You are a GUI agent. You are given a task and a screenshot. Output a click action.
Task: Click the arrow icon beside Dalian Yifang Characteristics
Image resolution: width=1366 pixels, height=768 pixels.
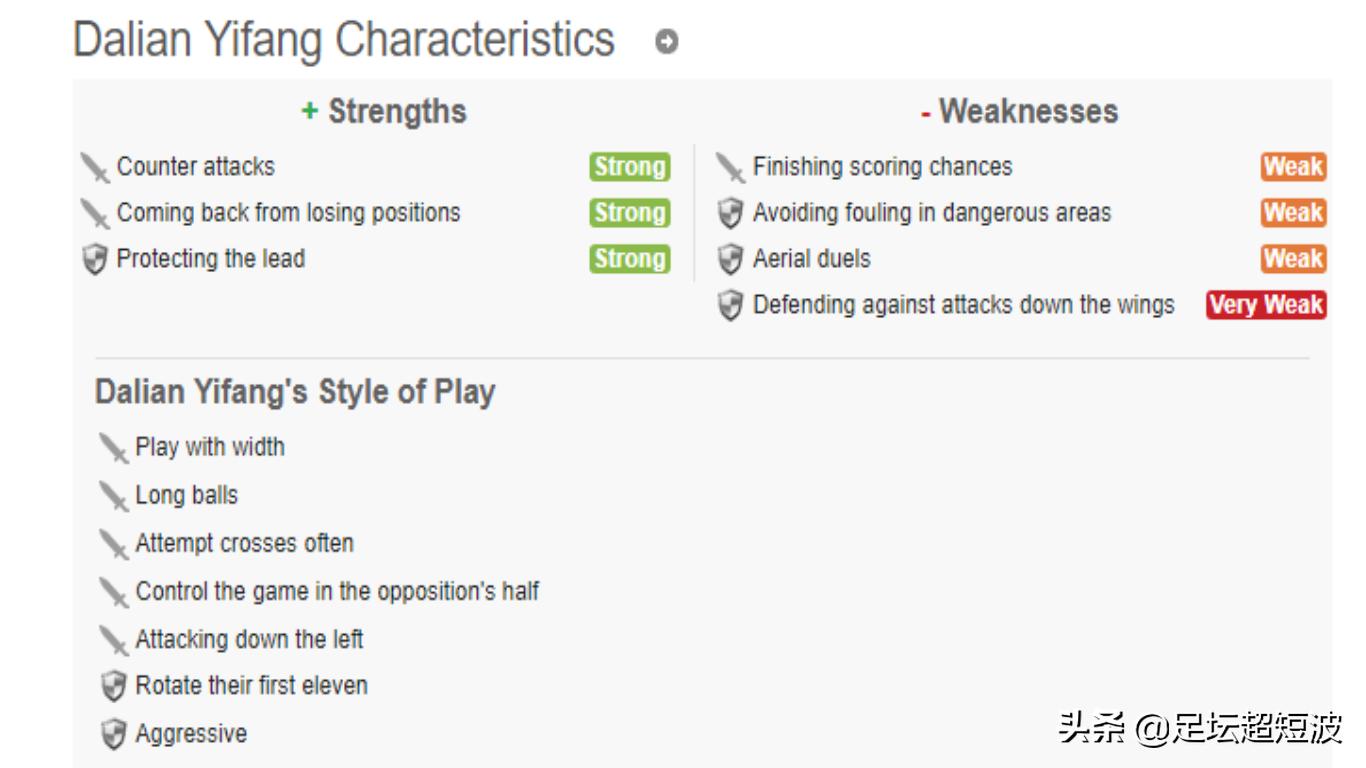(x=666, y=42)
